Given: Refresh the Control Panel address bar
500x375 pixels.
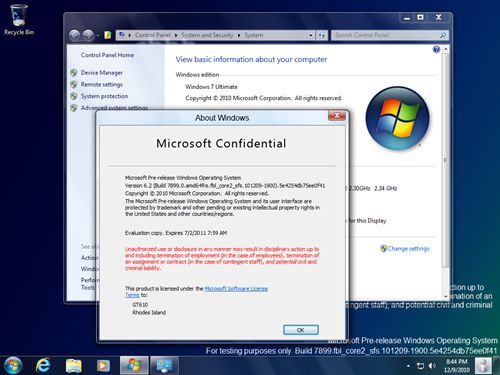Looking at the screenshot, I should click(x=322, y=35).
